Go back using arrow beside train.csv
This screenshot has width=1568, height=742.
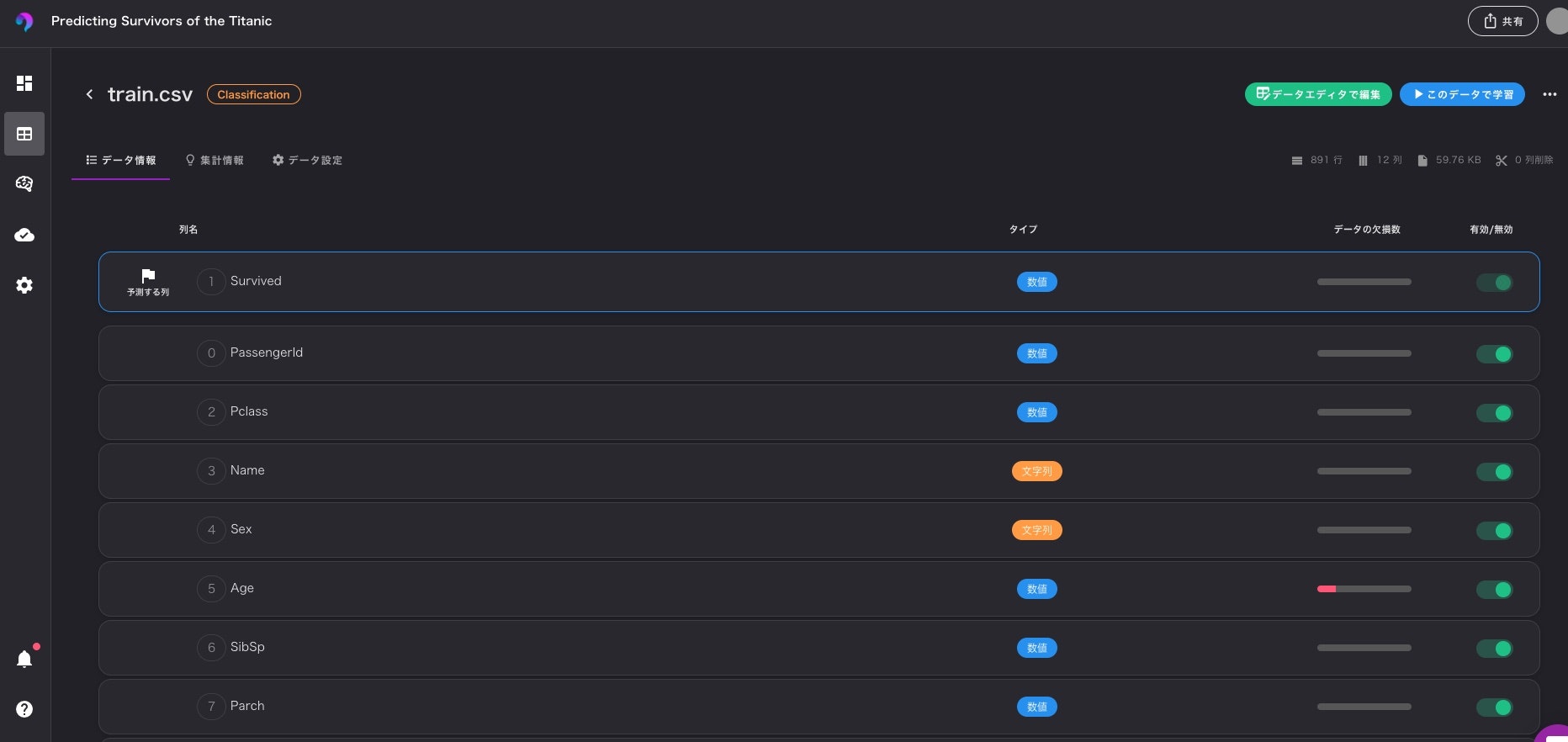pos(89,94)
